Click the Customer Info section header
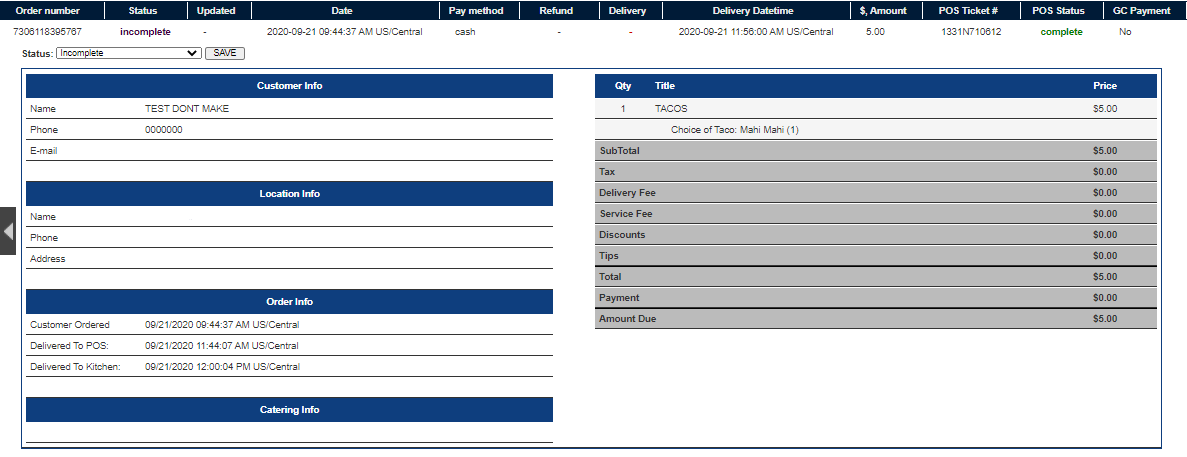 [289, 86]
